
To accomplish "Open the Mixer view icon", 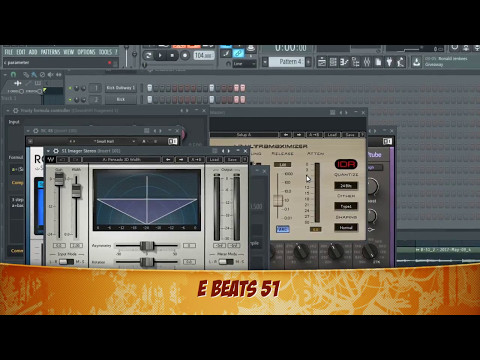I will click(367, 62).
